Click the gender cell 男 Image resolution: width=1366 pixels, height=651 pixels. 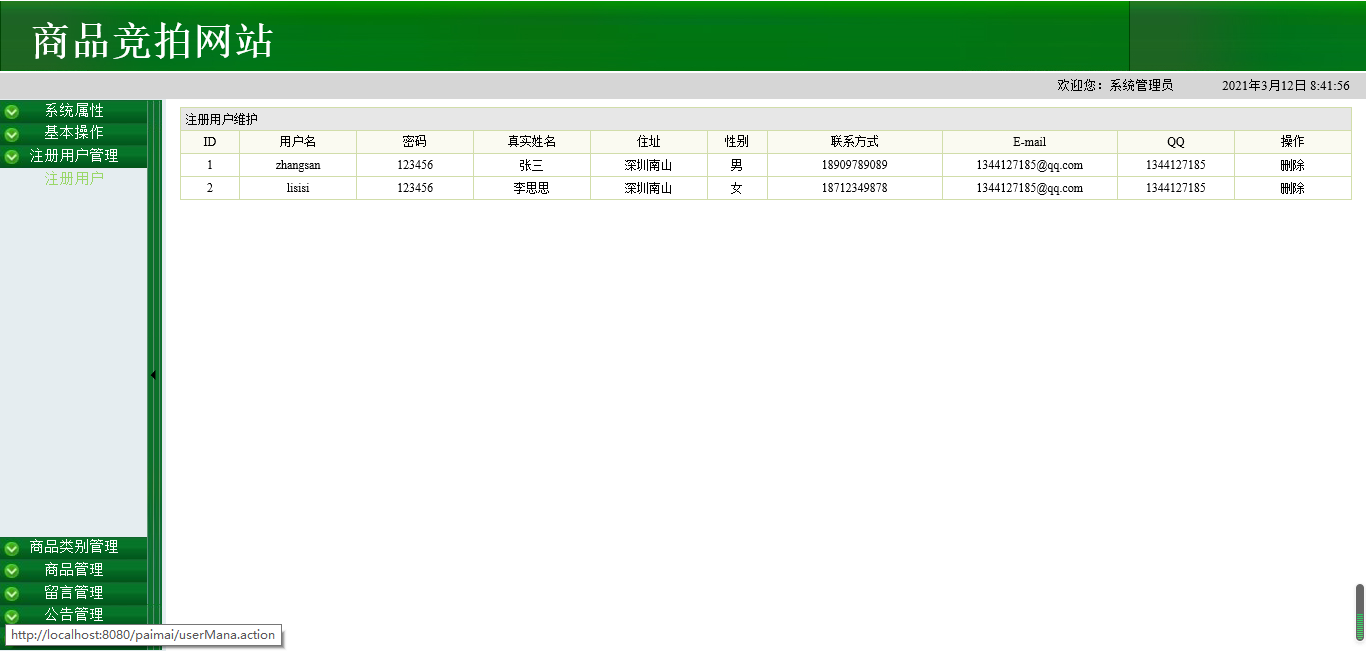click(x=737, y=165)
